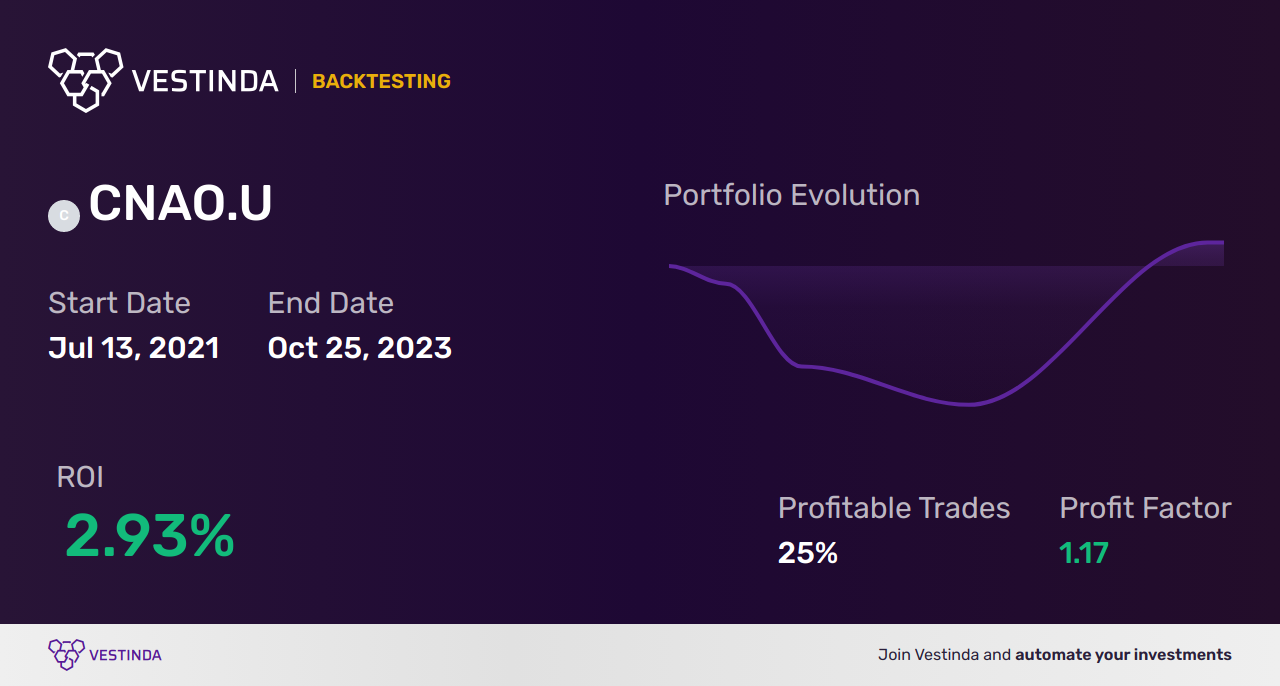Click the Profitable Trades label
Viewport: 1280px width, 686px height.
tap(894, 508)
